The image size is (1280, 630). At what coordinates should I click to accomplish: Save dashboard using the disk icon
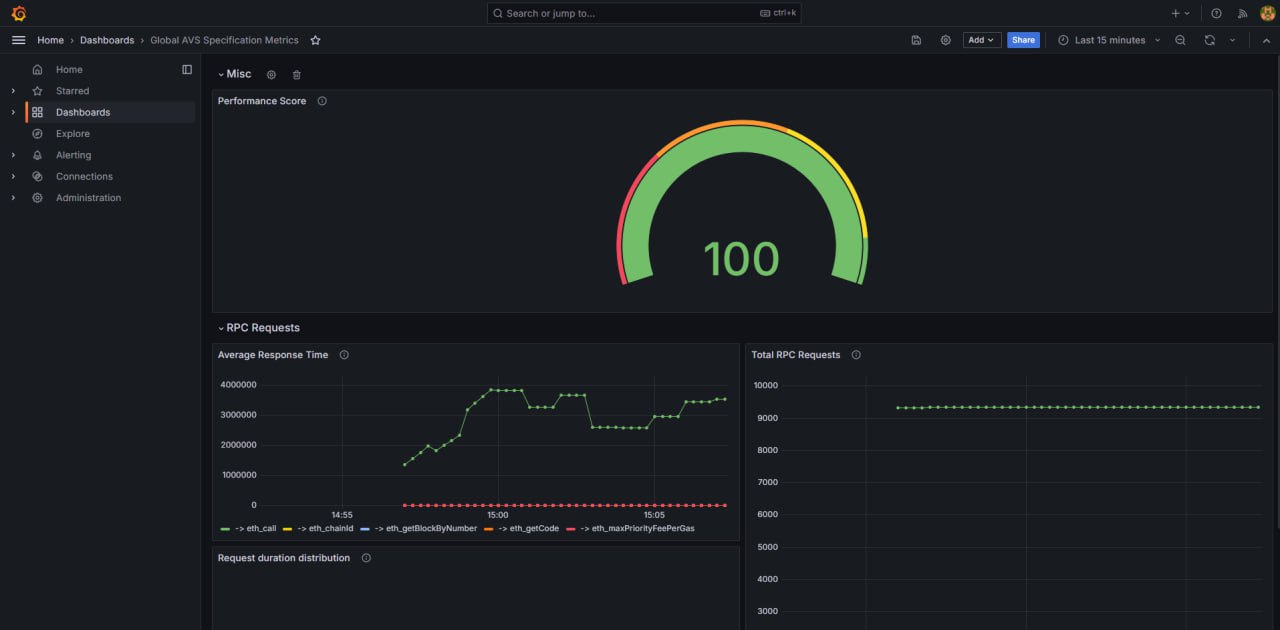pos(916,40)
